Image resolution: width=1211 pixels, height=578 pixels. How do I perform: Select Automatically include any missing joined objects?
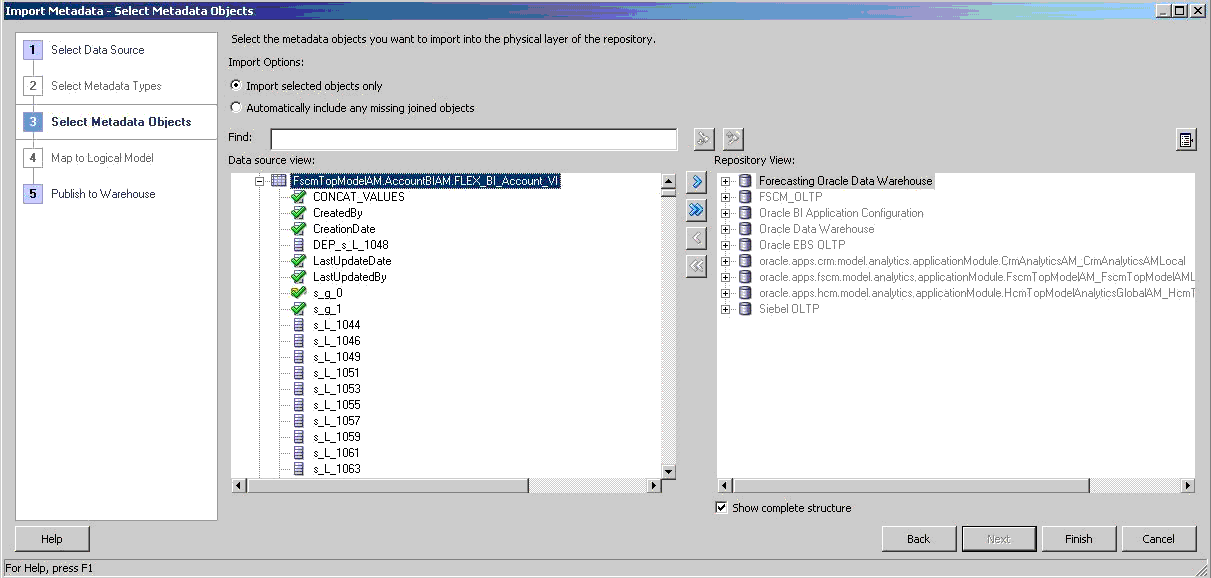pyautogui.click(x=236, y=107)
